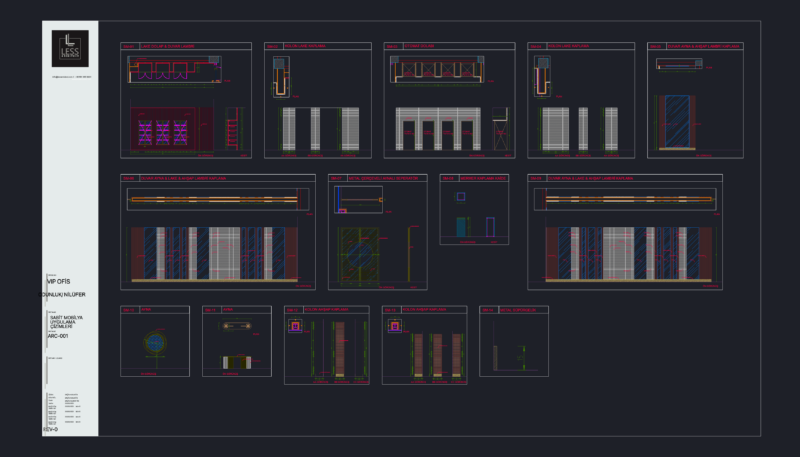Pick the SM-06 long wall elevation
This screenshot has height=457, width=800.
(x=214, y=254)
